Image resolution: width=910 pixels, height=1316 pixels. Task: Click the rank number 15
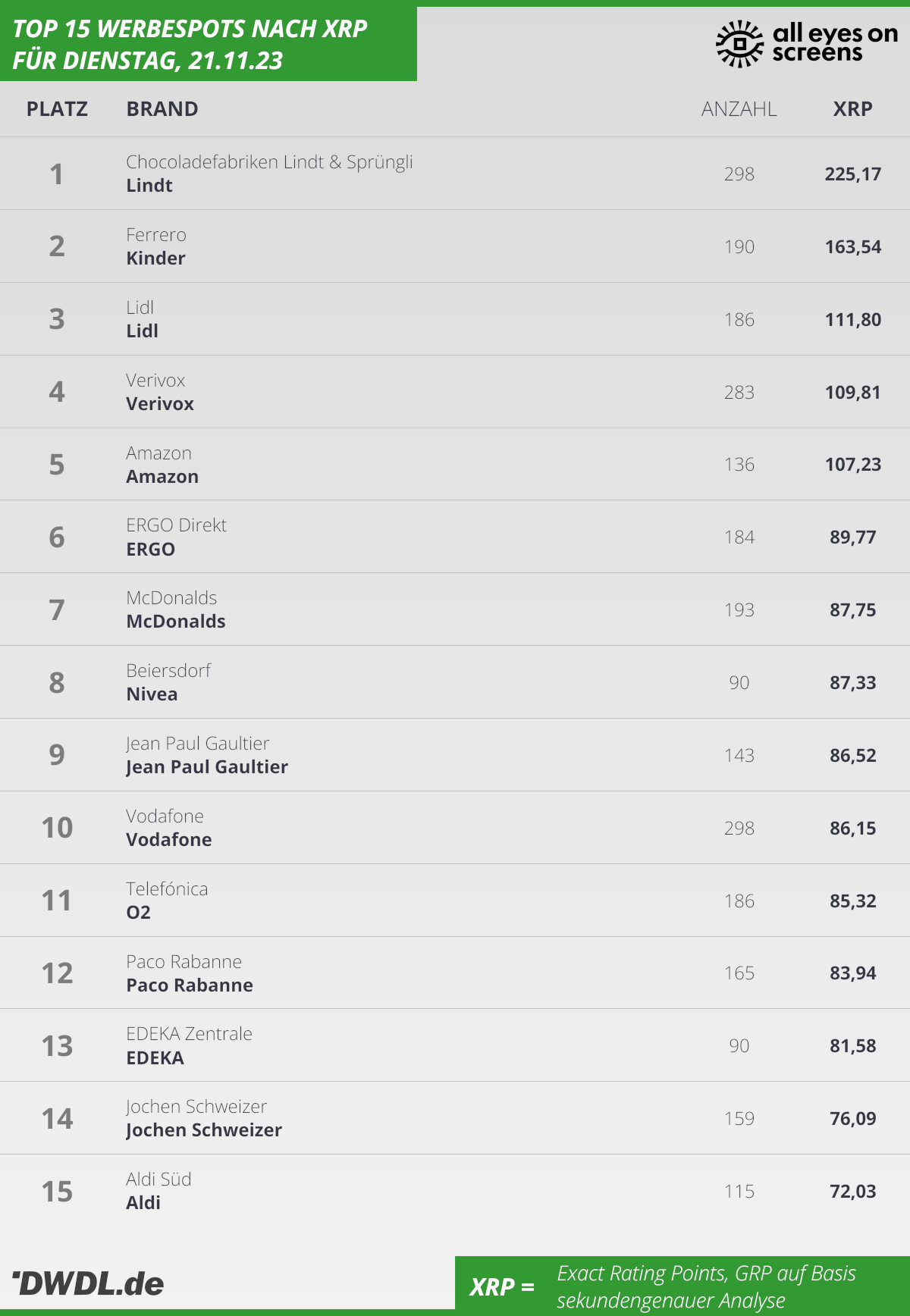click(57, 1192)
